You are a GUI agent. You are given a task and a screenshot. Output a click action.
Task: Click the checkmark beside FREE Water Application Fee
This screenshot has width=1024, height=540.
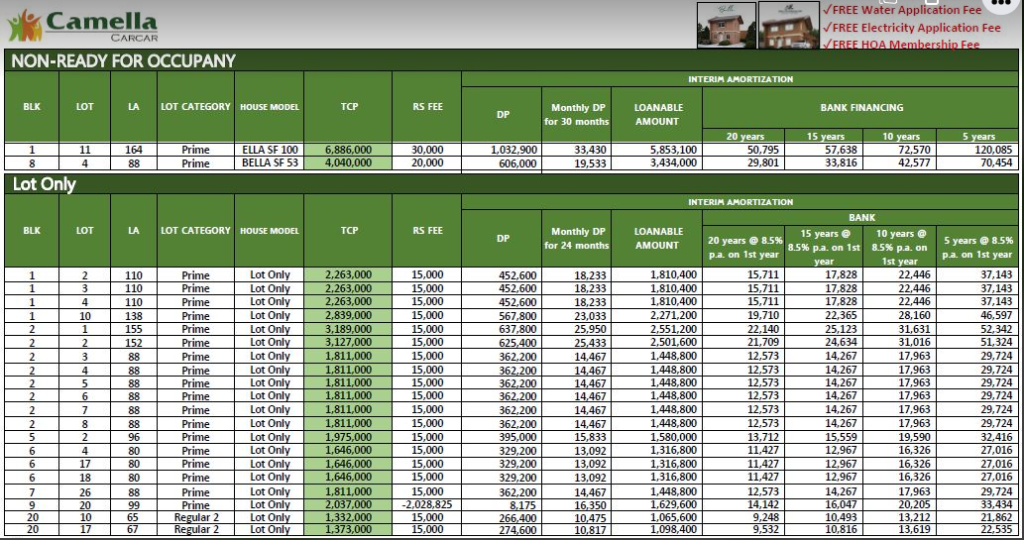click(827, 10)
